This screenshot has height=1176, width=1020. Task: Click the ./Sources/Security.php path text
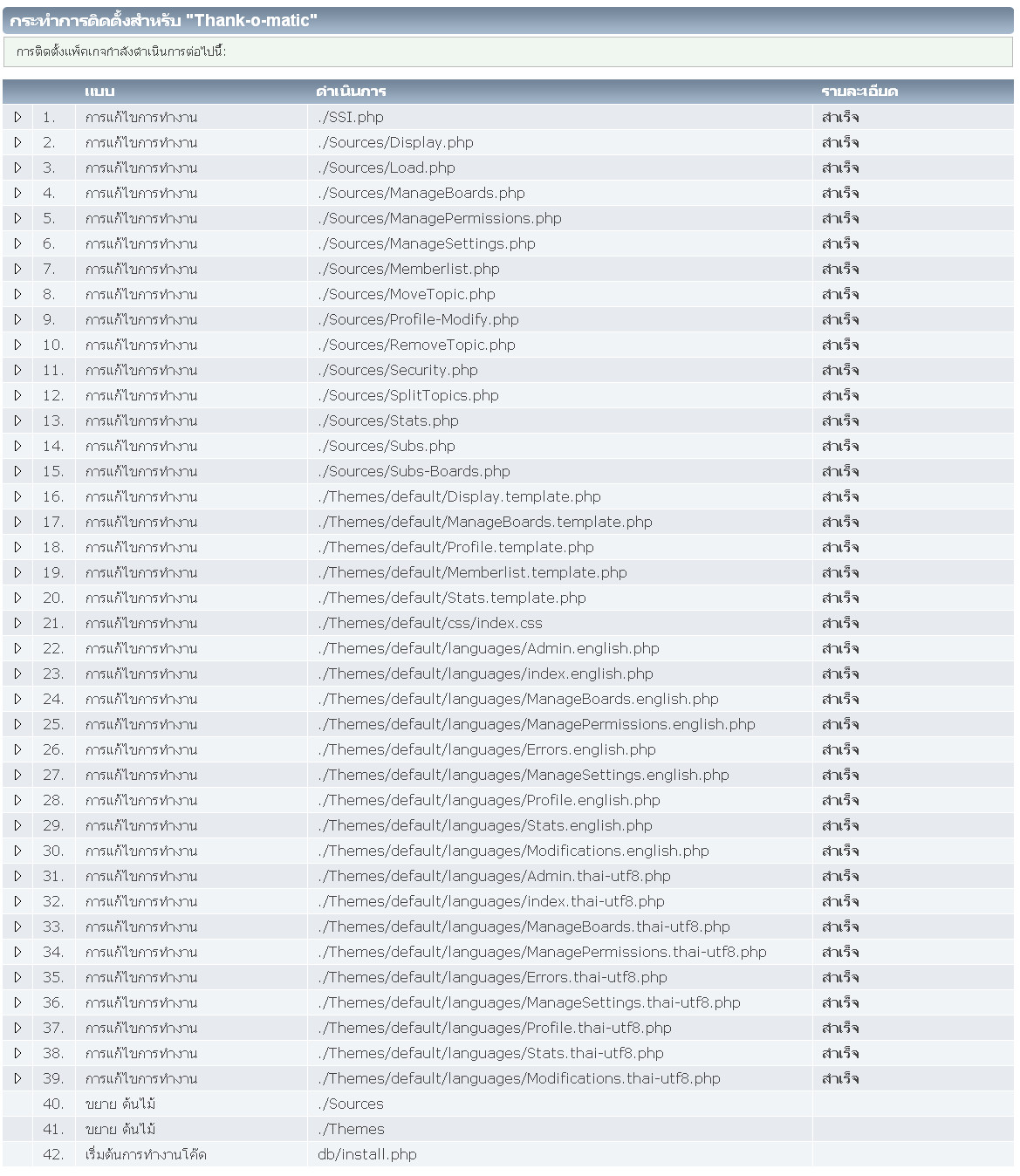point(398,370)
